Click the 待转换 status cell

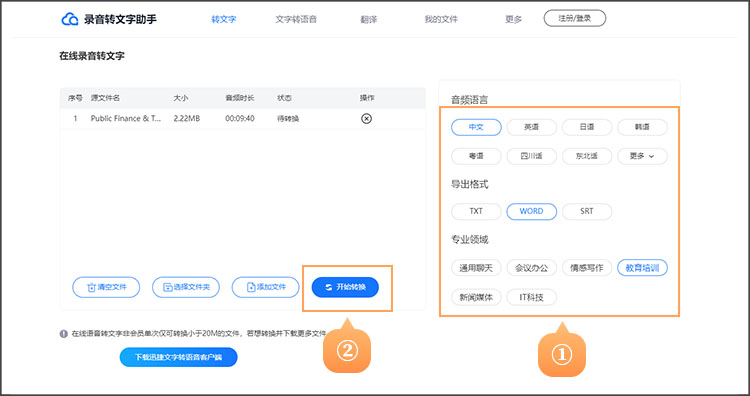tap(288, 119)
